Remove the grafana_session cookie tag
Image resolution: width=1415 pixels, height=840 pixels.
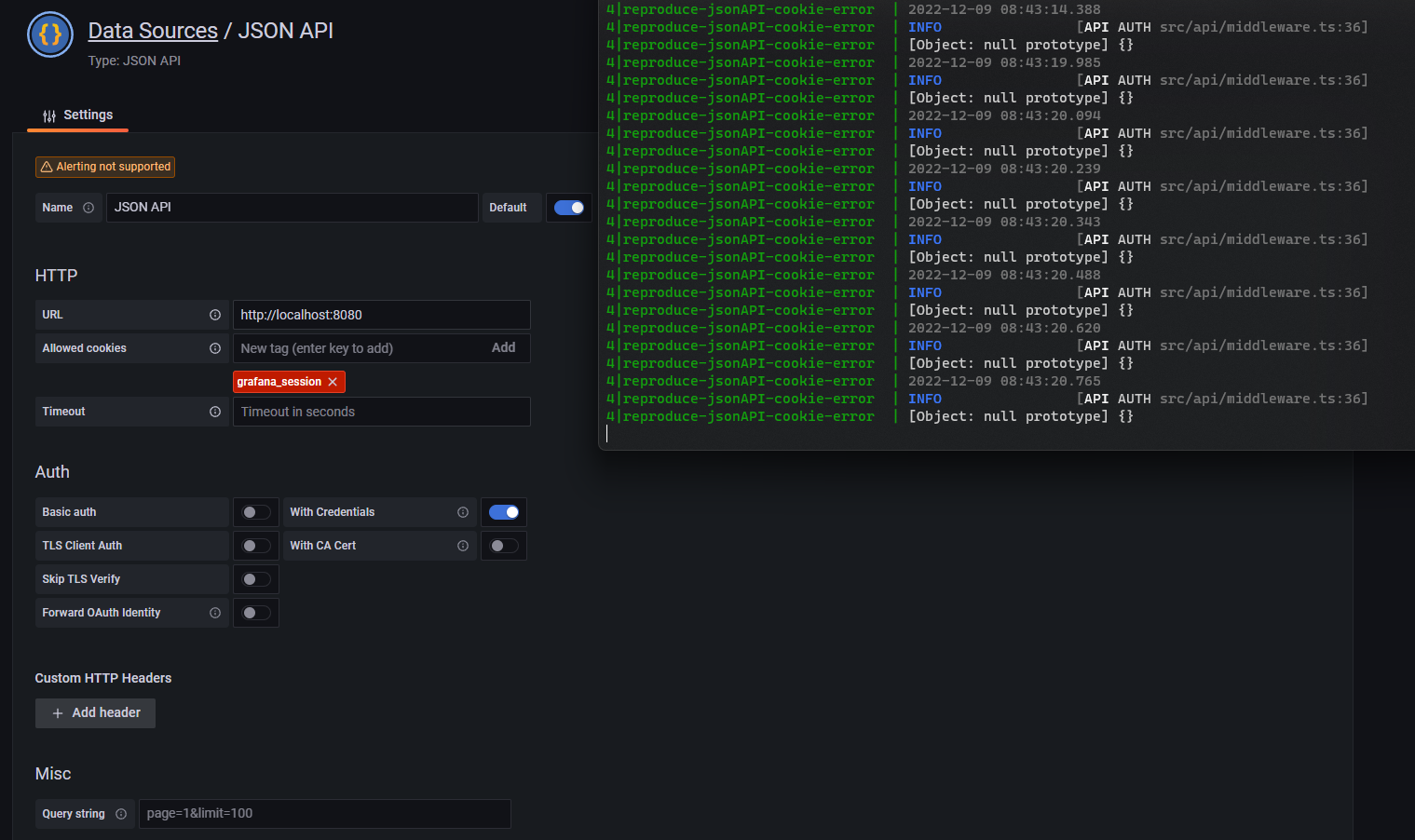332,382
